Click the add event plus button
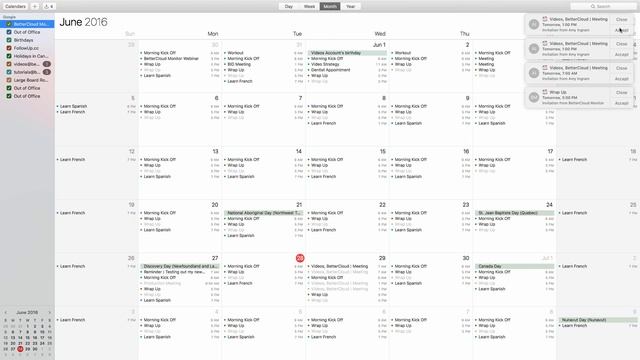 (x=35, y=7)
